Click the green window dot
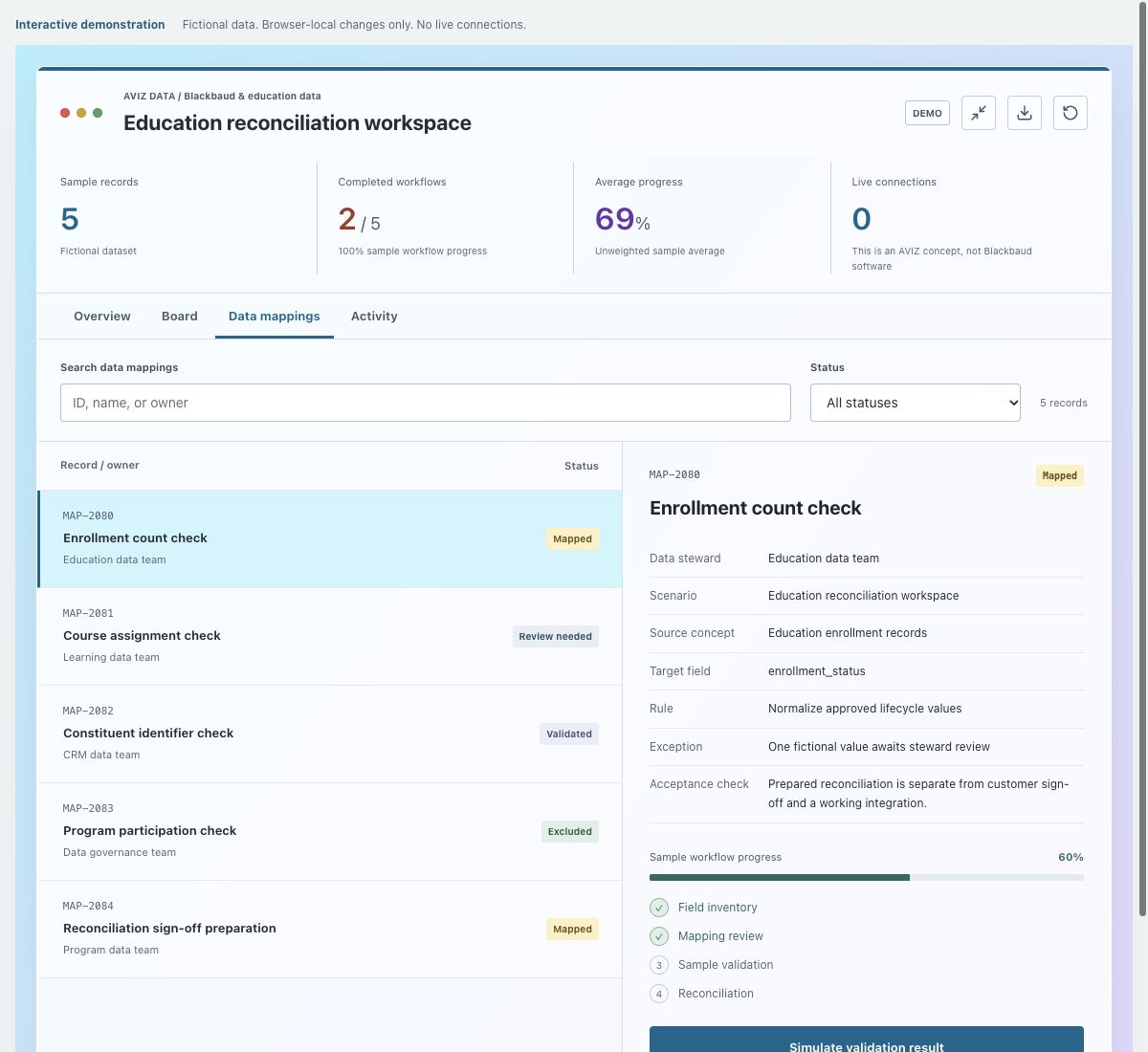The width and height of the screenshot is (1148, 1052). pyautogui.click(x=98, y=113)
